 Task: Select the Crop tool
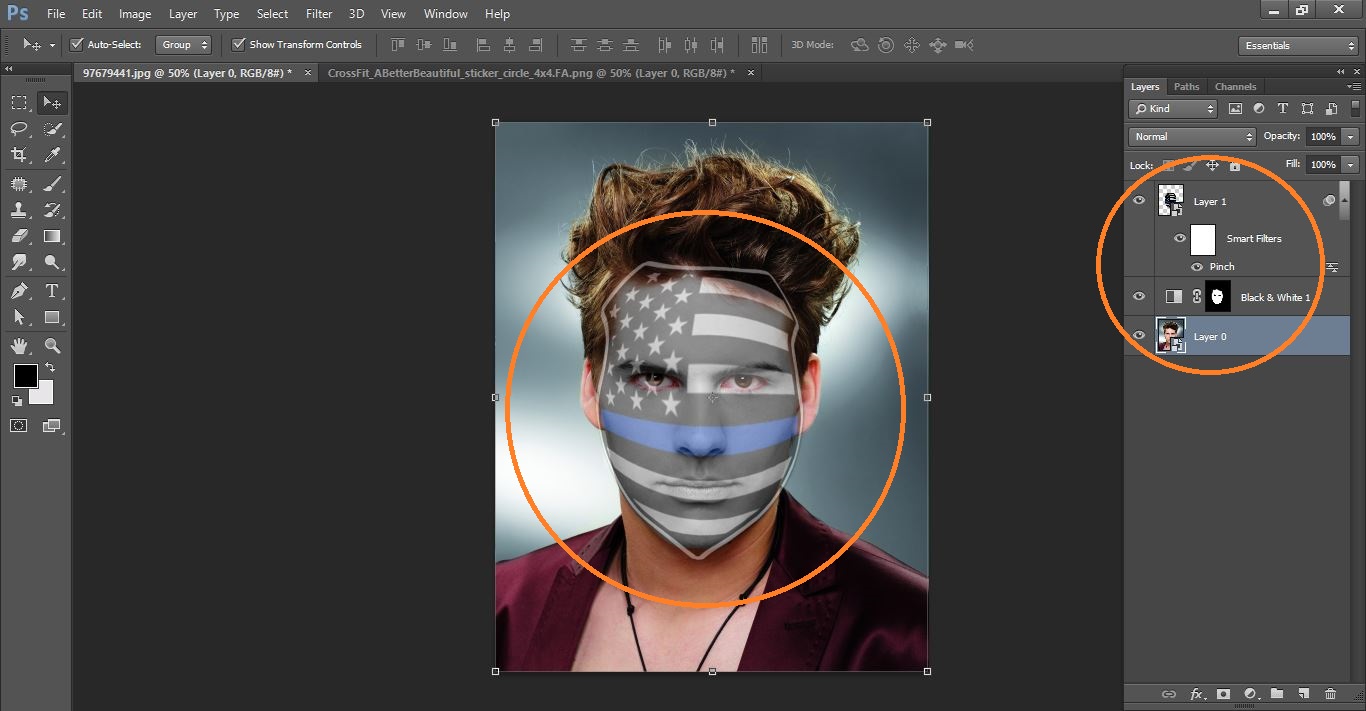[x=18, y=155]
